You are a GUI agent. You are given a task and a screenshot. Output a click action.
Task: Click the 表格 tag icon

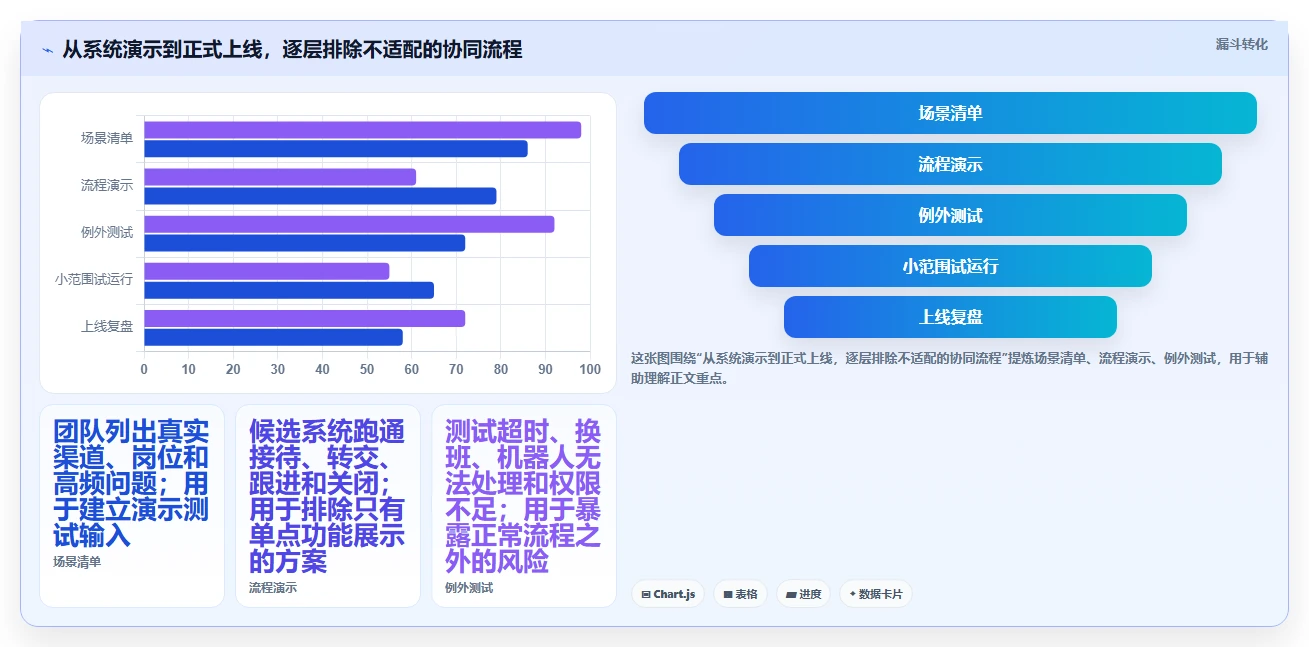[728, 594]
